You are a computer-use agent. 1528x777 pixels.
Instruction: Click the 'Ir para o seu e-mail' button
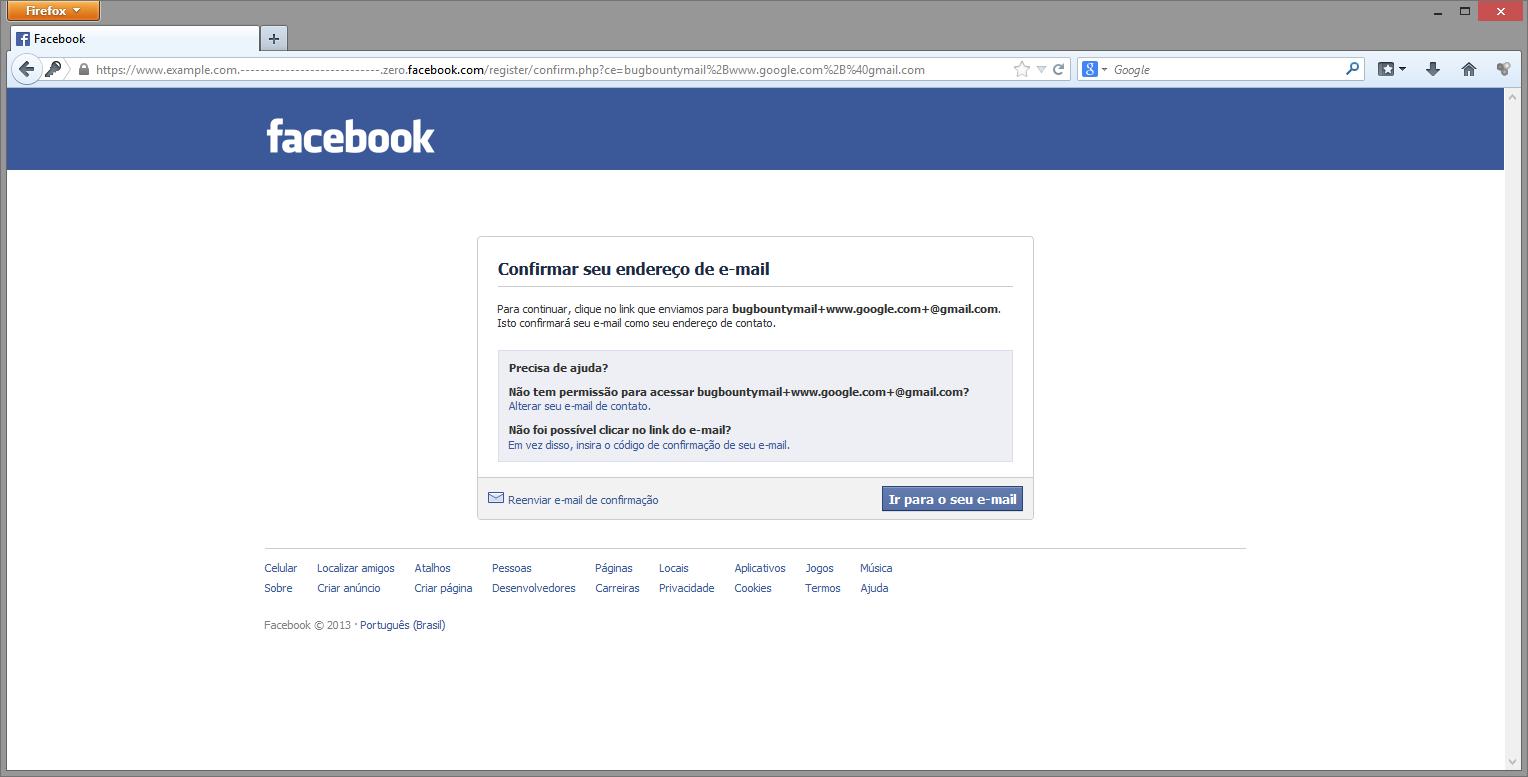952,499
